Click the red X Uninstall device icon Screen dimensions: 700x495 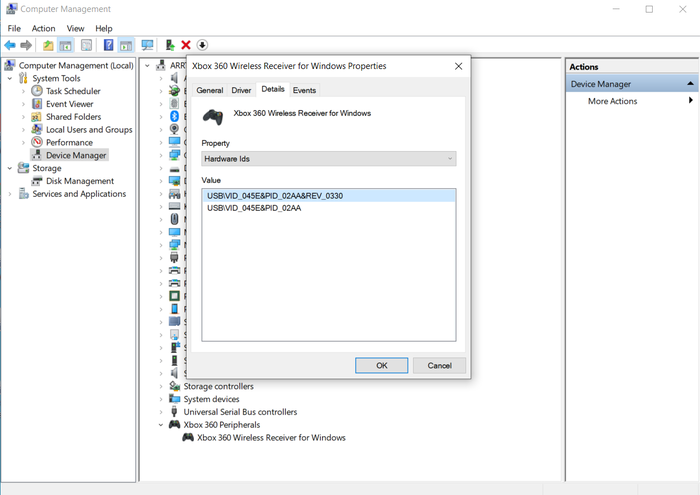click(186, 45)
